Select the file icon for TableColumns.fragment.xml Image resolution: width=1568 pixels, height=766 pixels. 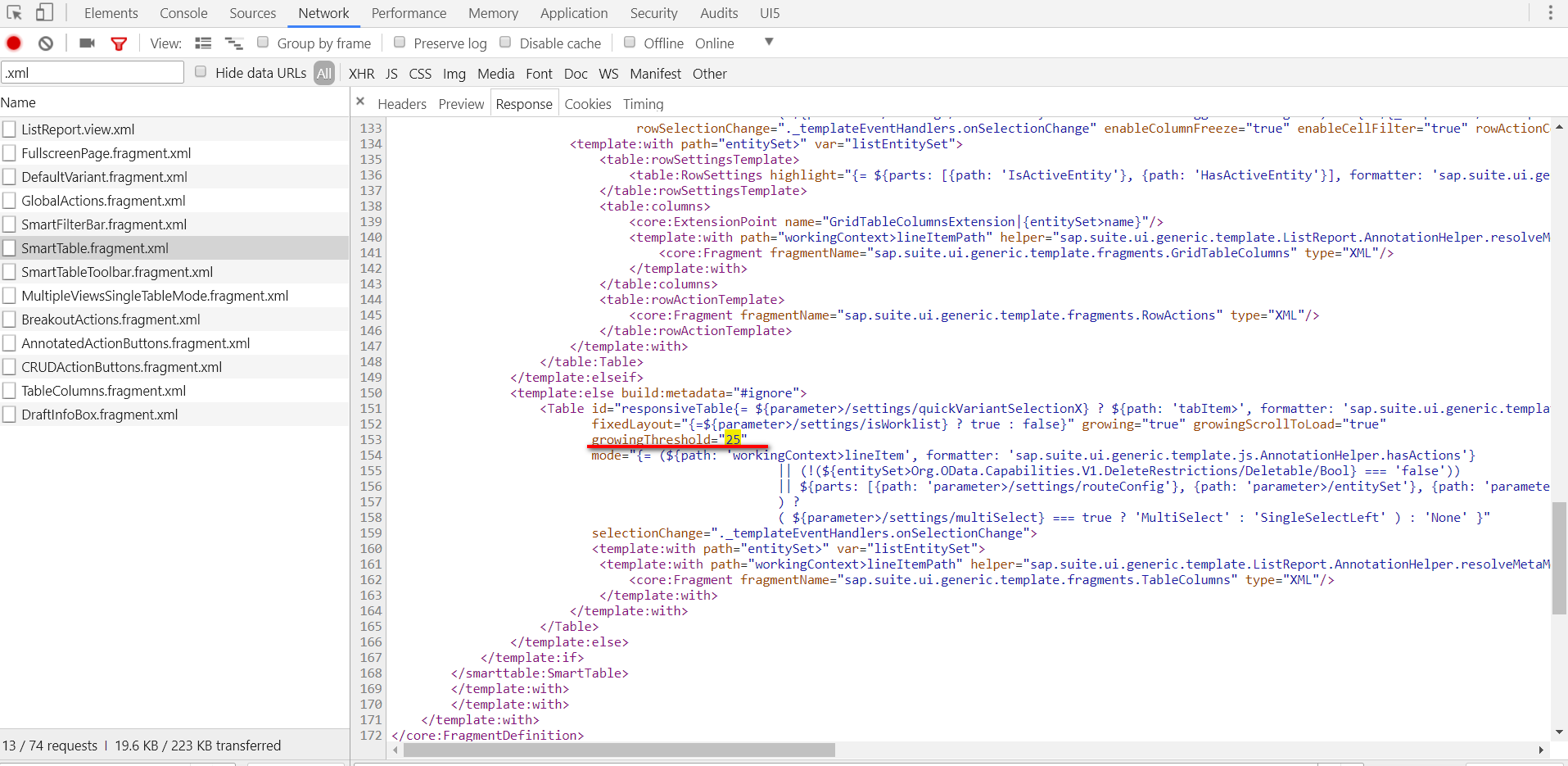pyautogui.click(x=9, y=391)
